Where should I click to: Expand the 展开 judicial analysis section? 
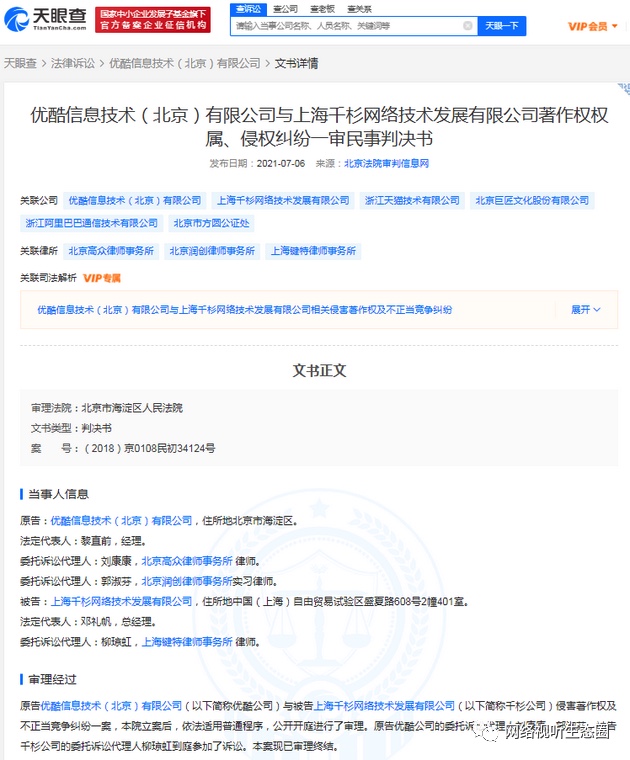585,310
